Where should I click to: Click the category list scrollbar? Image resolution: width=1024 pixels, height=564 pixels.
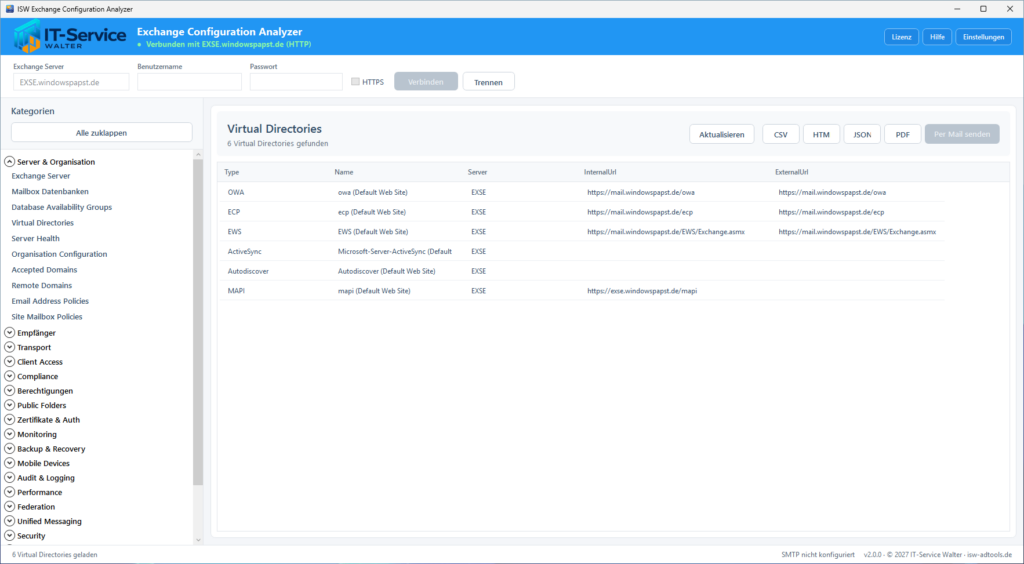(x=199, y=322)
